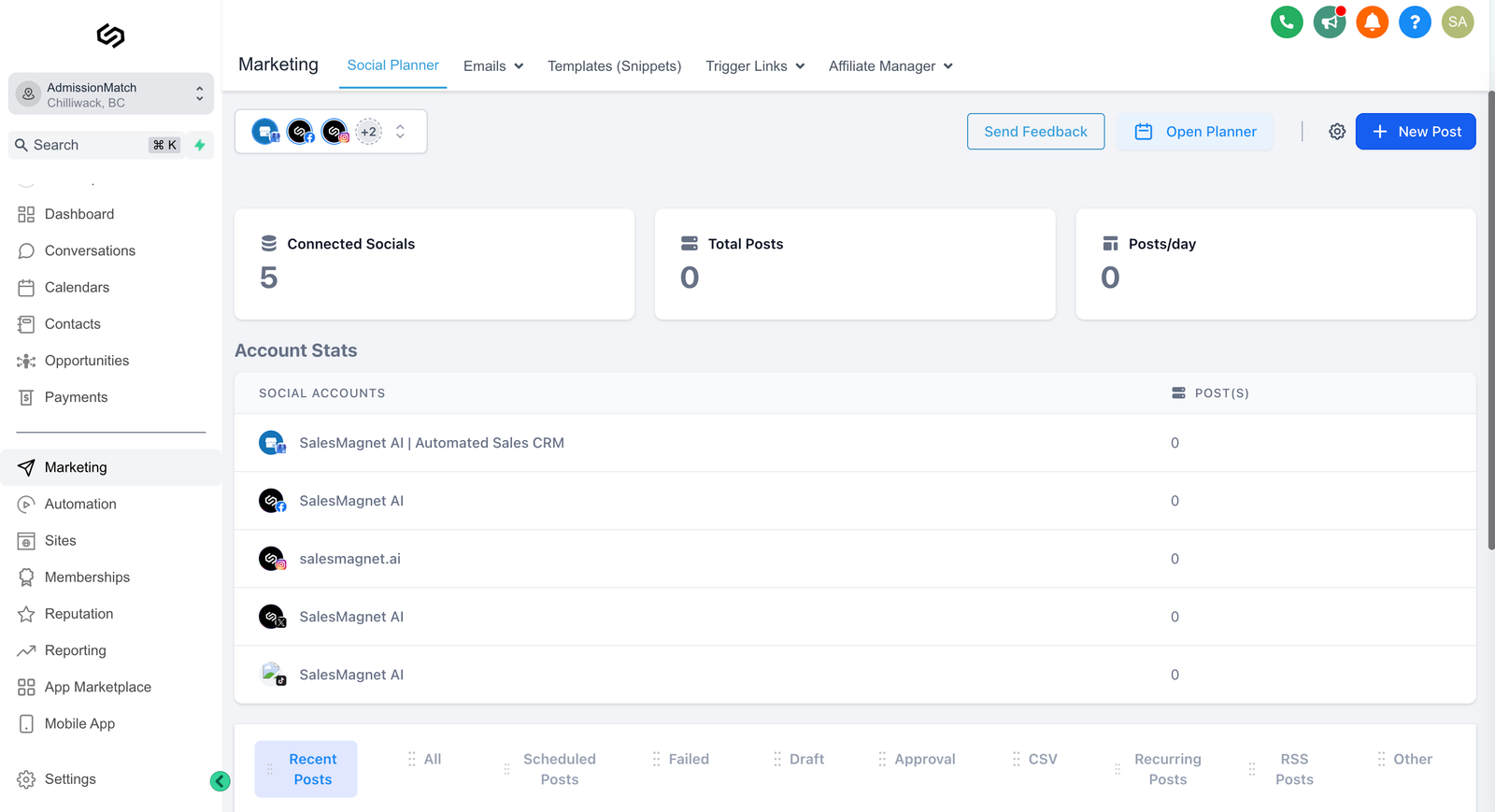Expand the AdmissionMatch account switcher

(x=110, y=94)
